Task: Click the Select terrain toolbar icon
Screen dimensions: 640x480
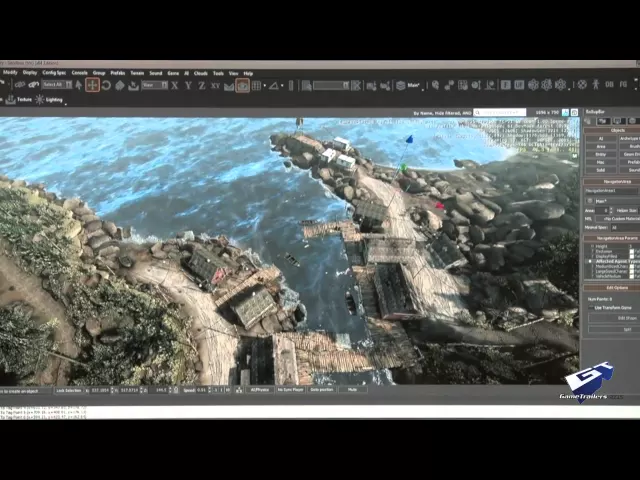Action: coord(133,85)
